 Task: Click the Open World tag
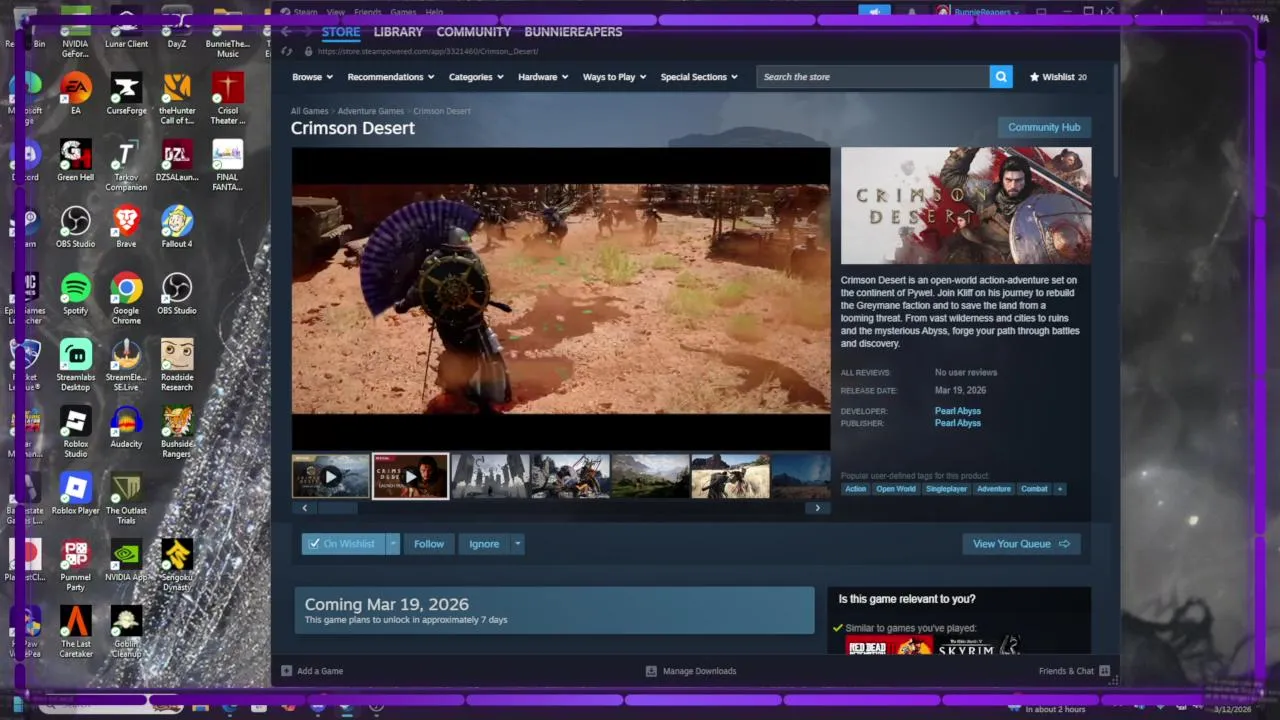pos(896,489)
